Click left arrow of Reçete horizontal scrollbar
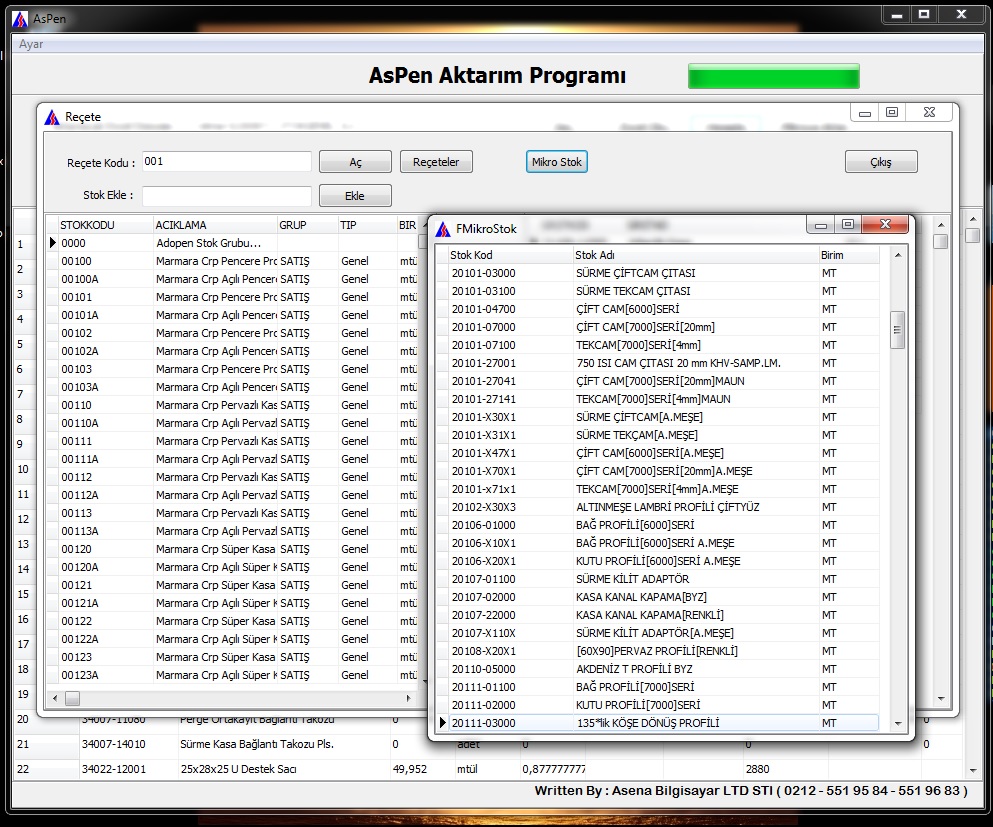The image size is (993, 827). tap(55, 698)
